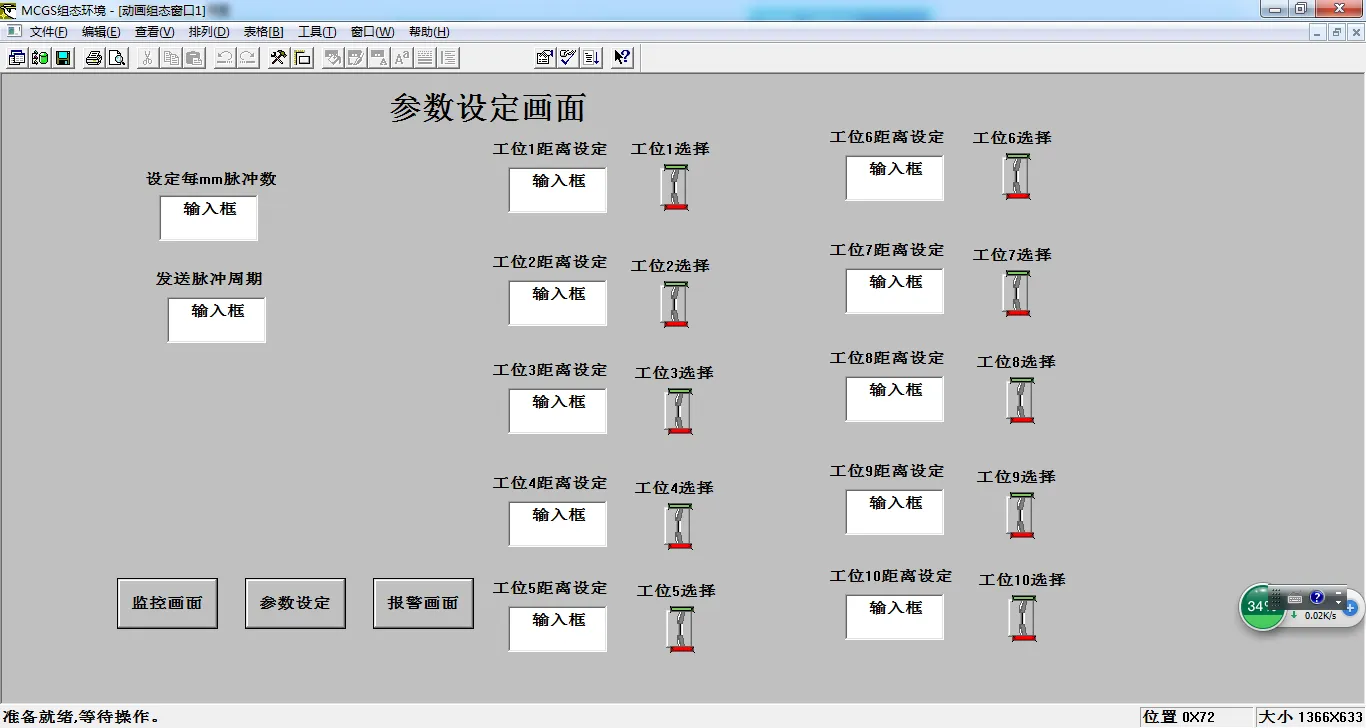This screenshot has width=1366, height=728.
Task: Click the Copy toolbar icon
Action: [x=170, y=57]
